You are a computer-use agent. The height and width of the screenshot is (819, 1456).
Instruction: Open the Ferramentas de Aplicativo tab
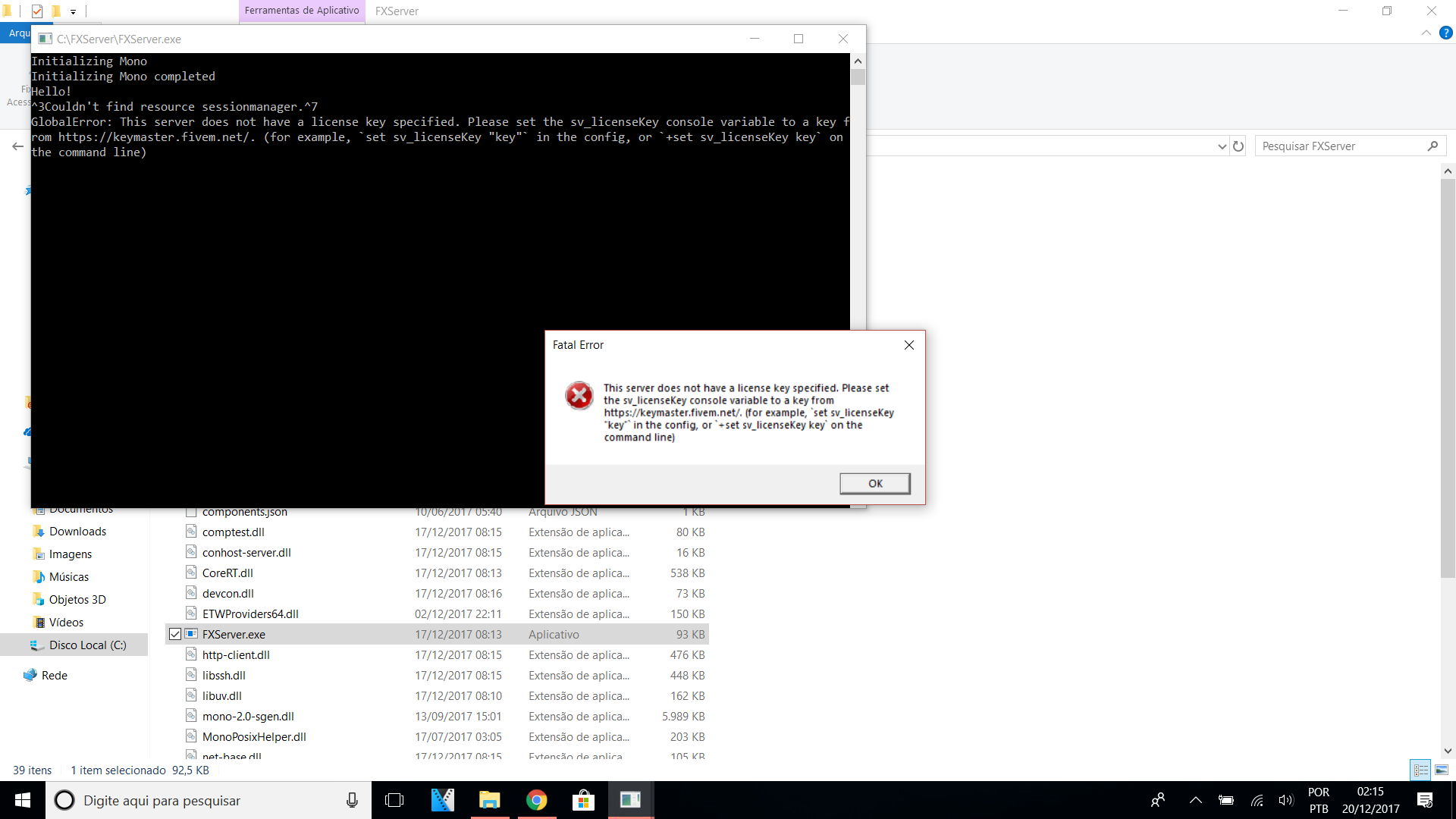pyautogui.click(x=302, y=11)
